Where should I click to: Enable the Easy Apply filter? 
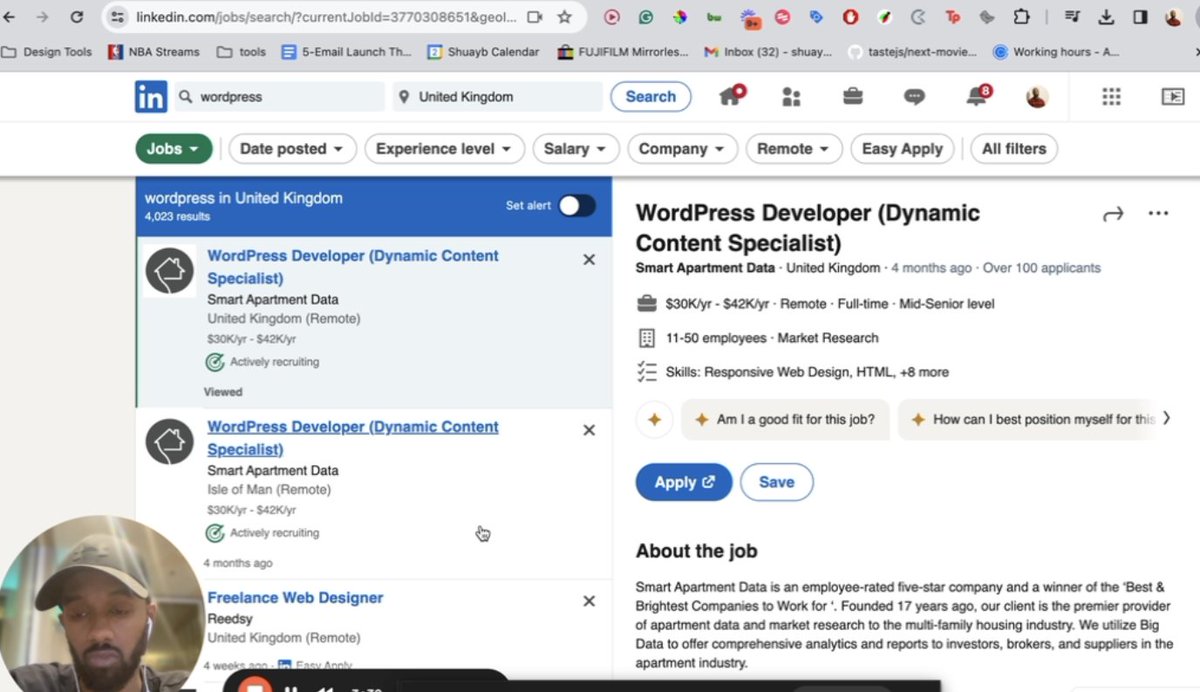tap(902, 149)
